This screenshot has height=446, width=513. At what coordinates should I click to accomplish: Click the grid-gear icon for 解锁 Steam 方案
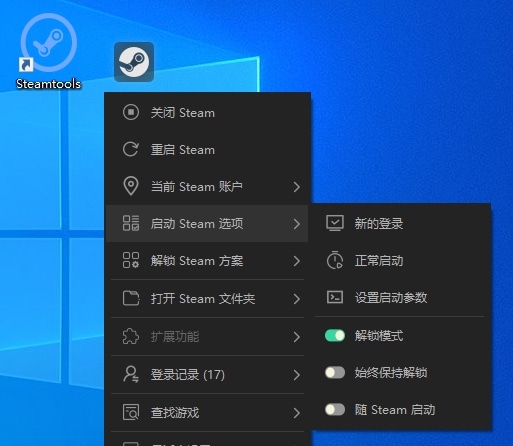(x=131, y=260)
